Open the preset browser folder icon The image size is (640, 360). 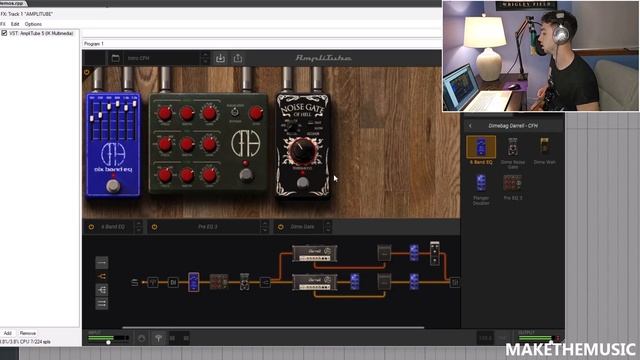(116, 58)
